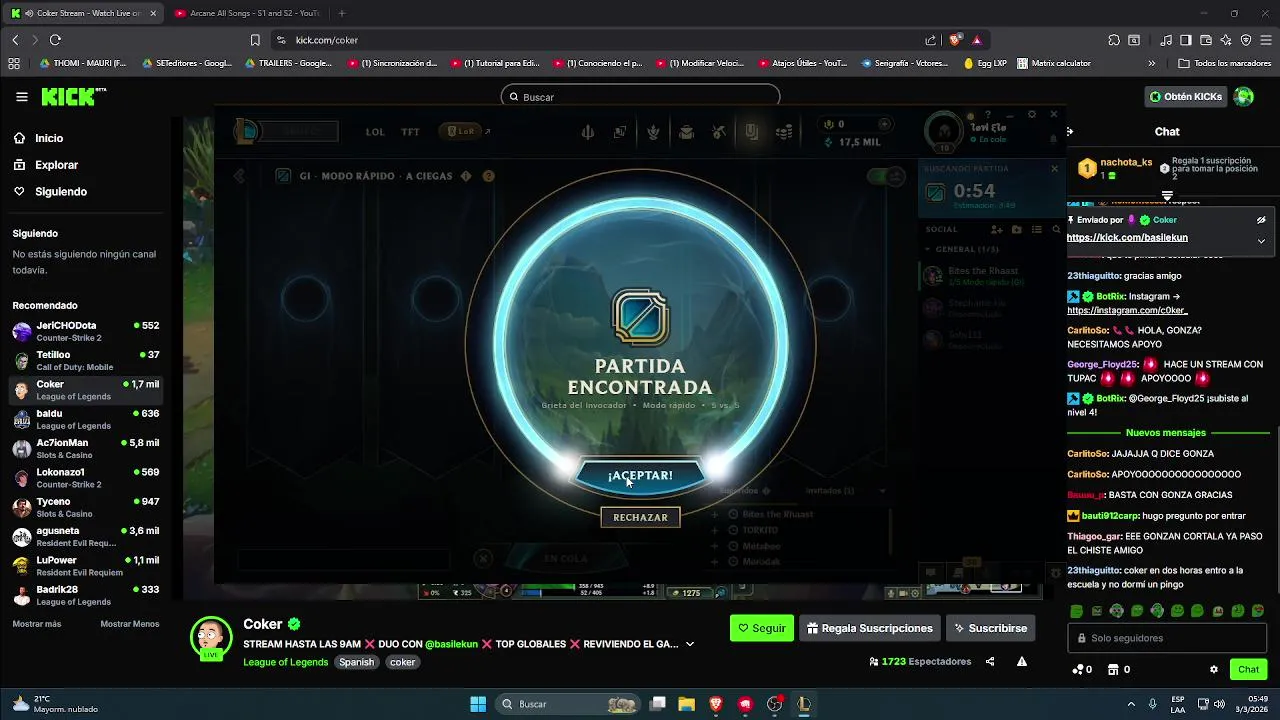Open user profile avatar menu

tap(1243, 97)
